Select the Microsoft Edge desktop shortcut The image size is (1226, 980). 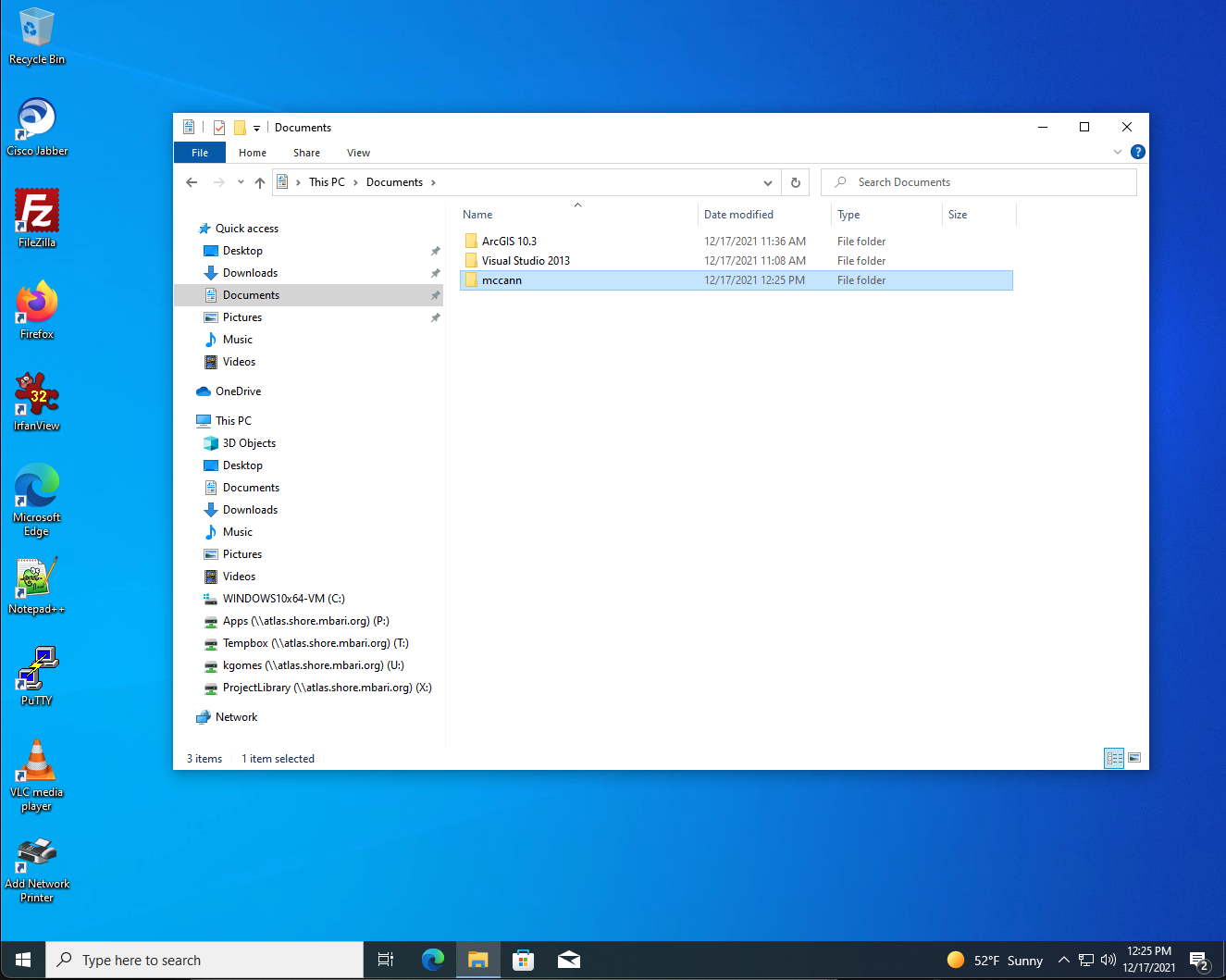point(37,500)
